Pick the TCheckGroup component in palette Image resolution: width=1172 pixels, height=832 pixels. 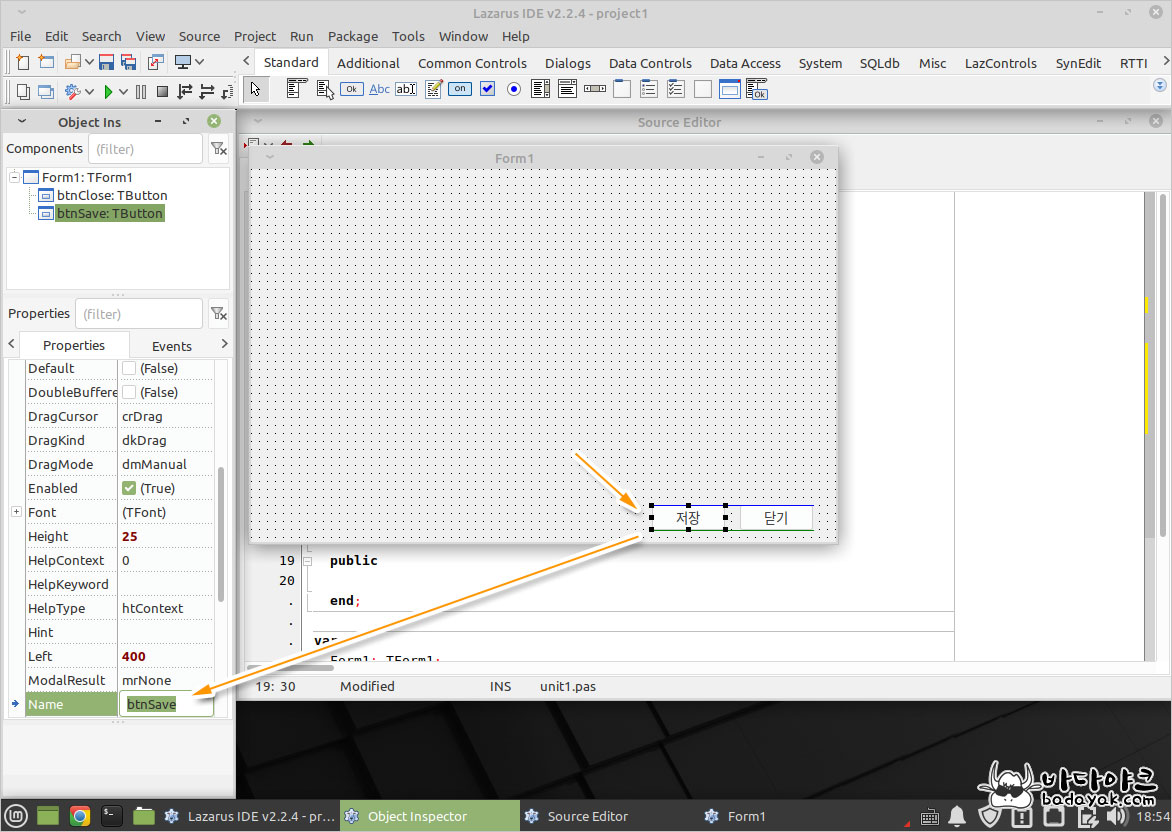click(676, 89)
